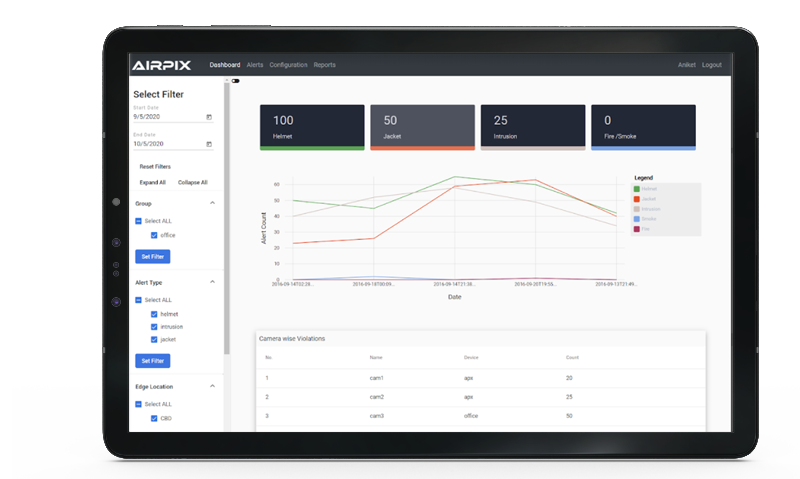Collapse the Alert Type section chevron

pyautogui.click(x=212, y=282)
